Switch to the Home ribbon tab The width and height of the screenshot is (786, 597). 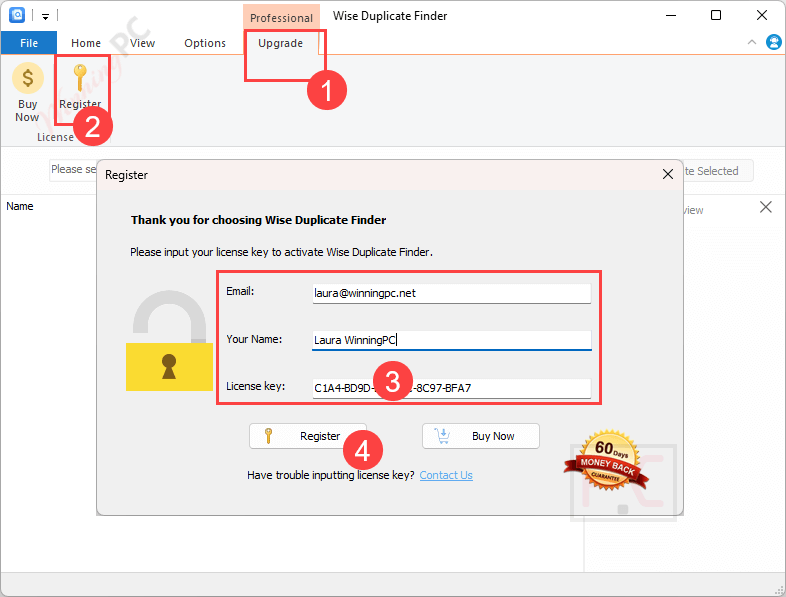pyautogui.click(x=86, y=43)
